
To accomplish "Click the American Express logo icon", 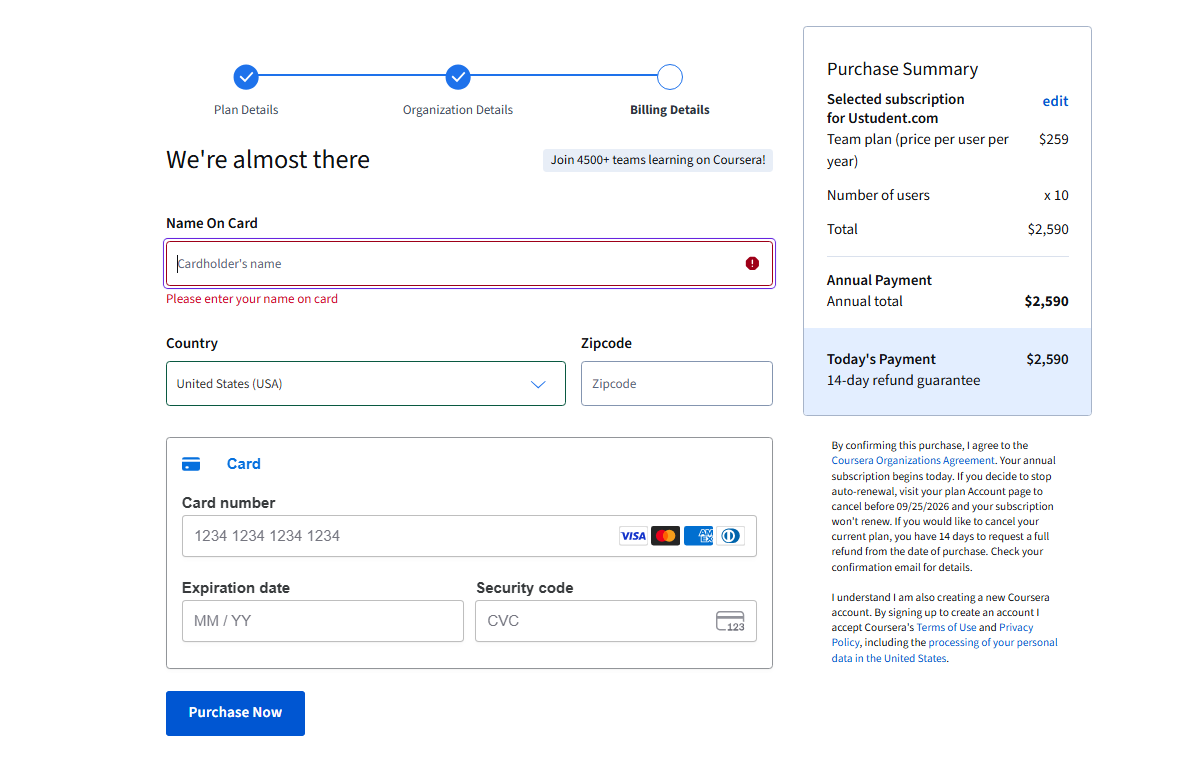I will coord(698,536).
